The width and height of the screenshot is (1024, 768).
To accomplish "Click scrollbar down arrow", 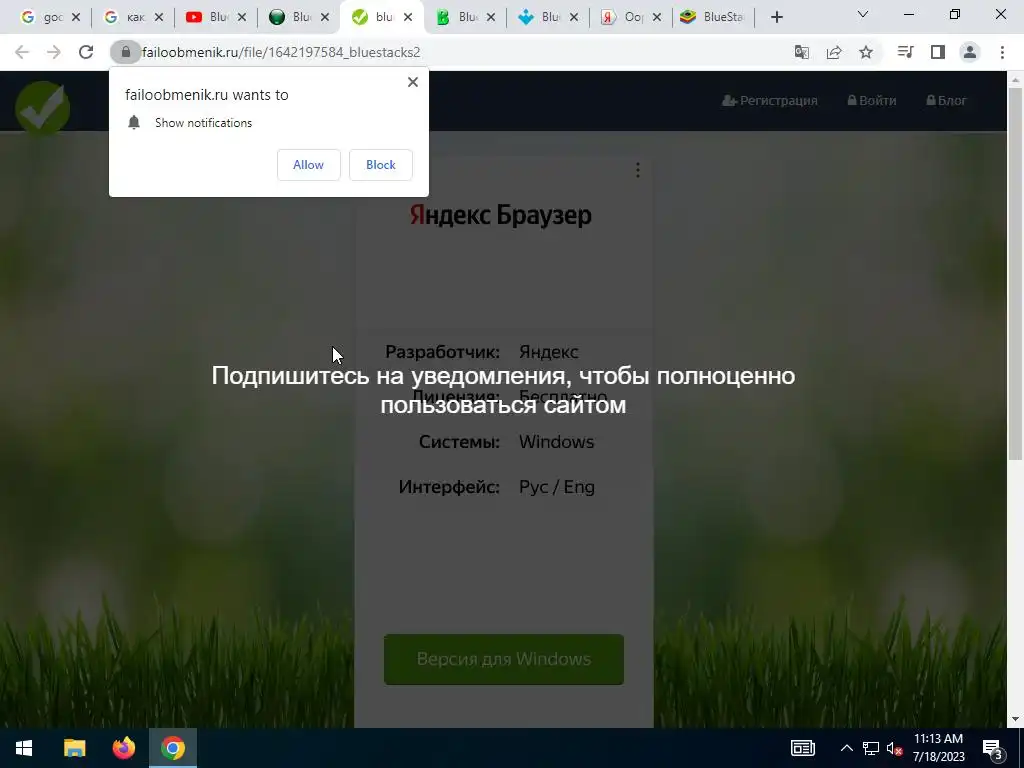I will [x=1015, y=719].
